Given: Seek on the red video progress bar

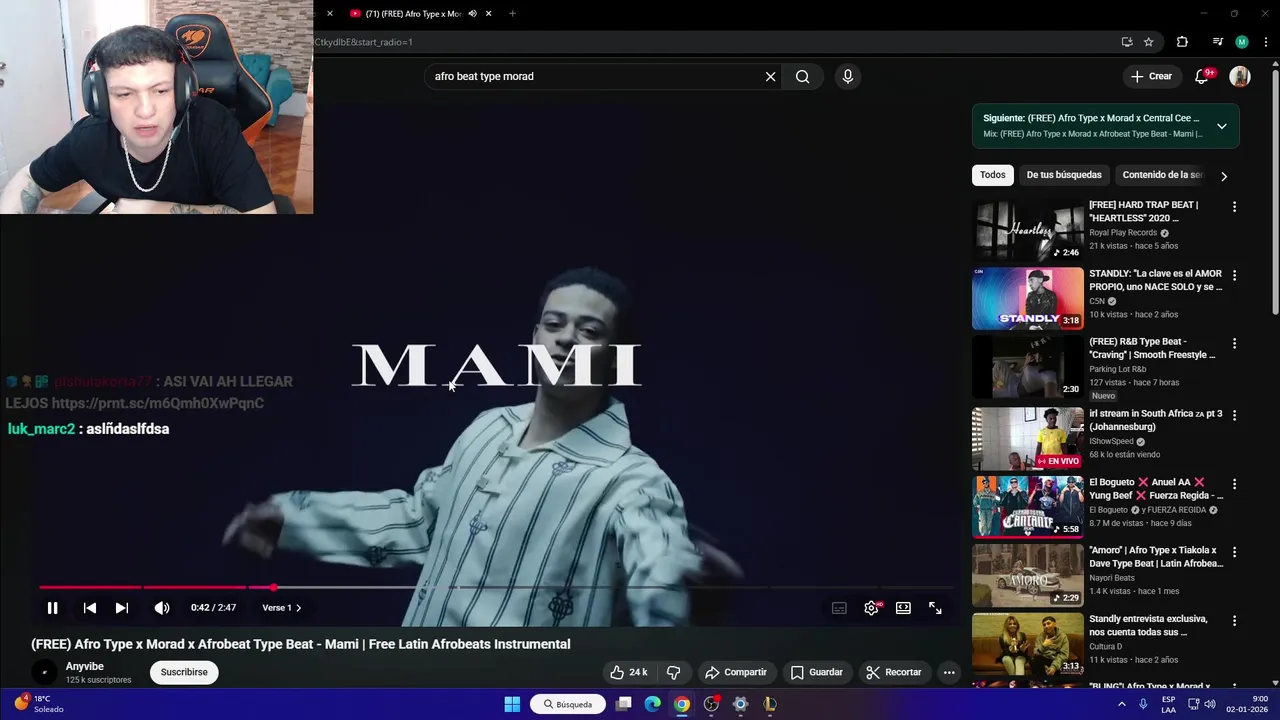Looking at the screenshot, I should click(495, 587).
